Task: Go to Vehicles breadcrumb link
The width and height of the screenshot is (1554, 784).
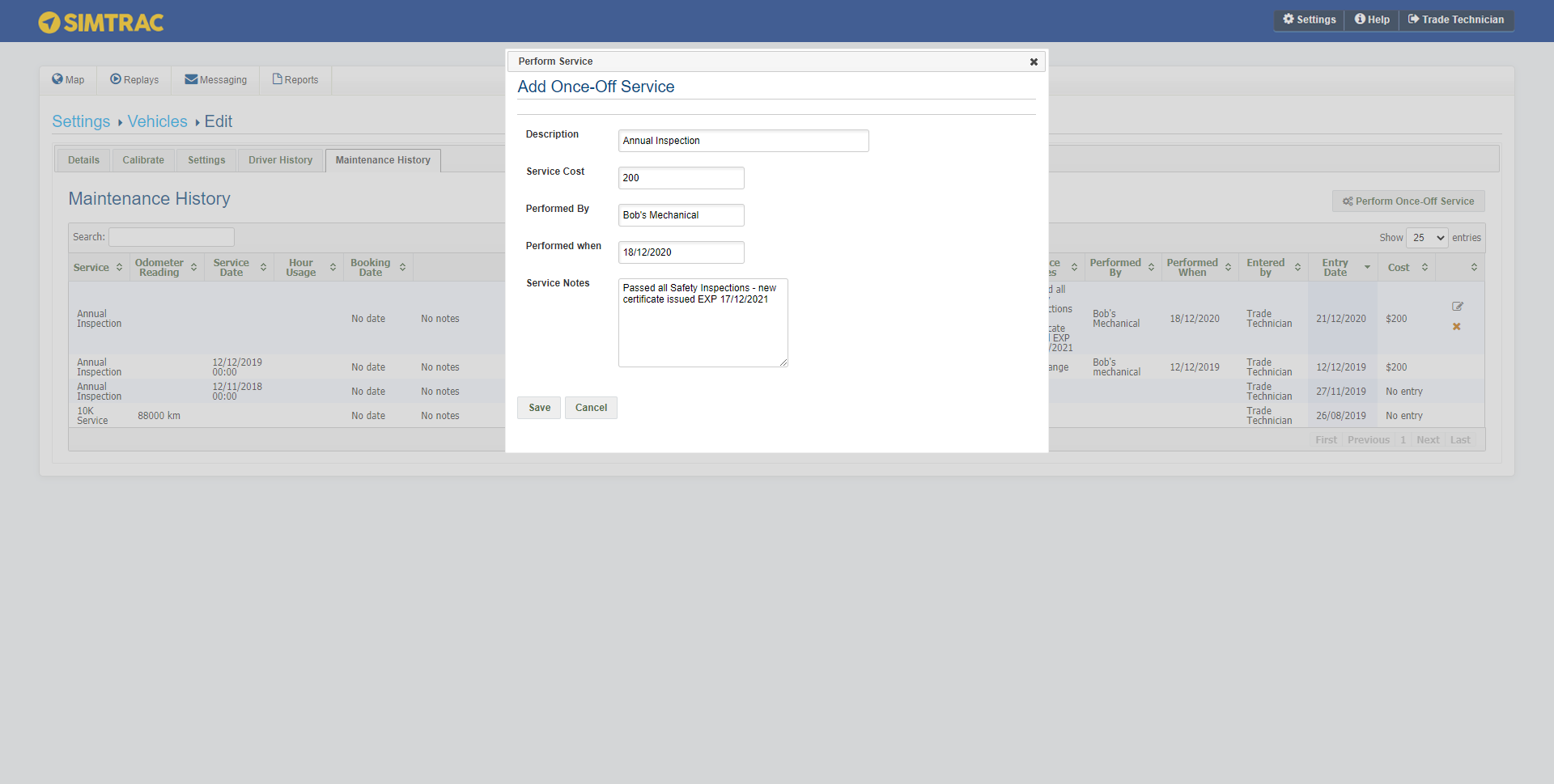Action: (x=157, y=121)
